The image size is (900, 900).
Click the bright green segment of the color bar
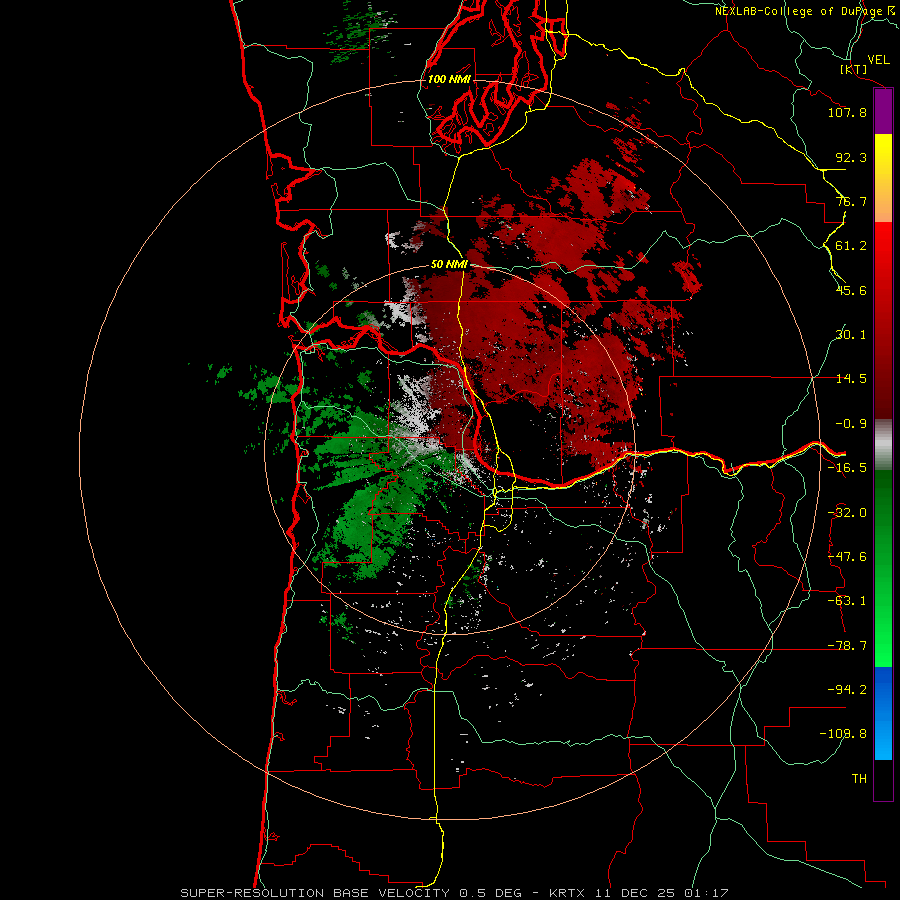(x=883, y=568)
